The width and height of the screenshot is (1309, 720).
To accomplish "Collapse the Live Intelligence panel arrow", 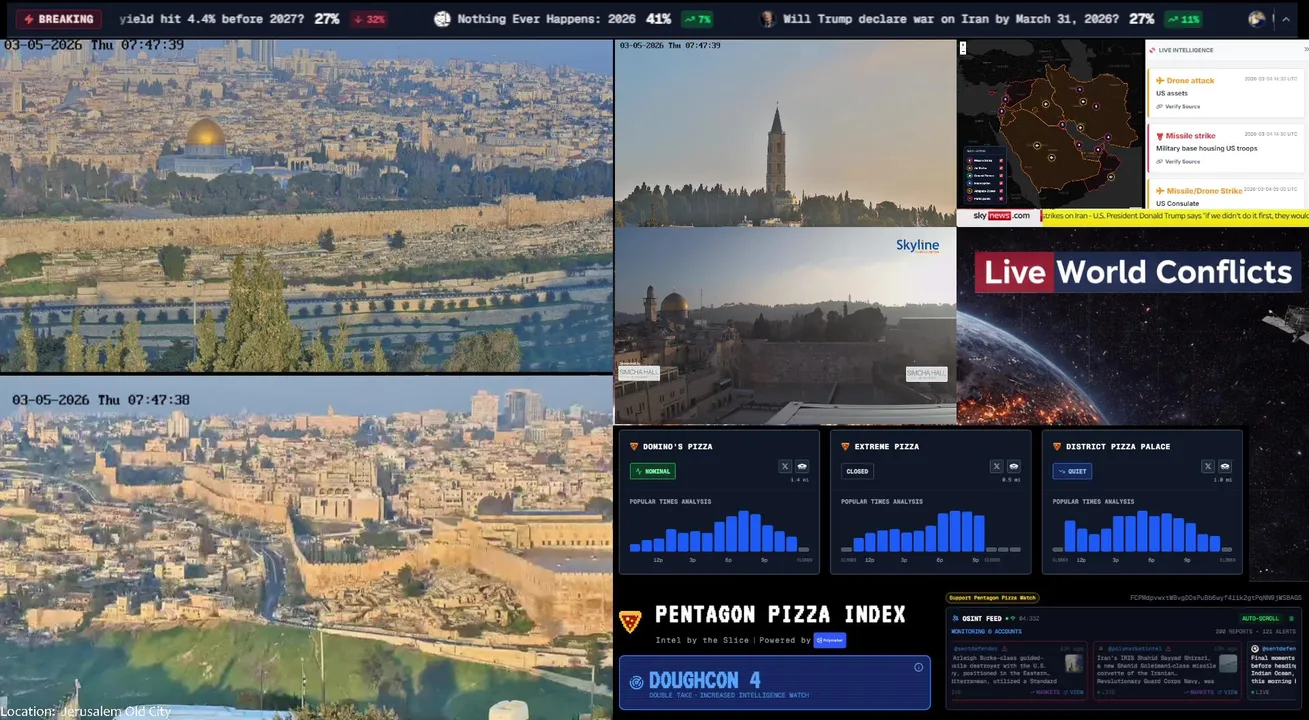I will click(x=1304, y=50).
